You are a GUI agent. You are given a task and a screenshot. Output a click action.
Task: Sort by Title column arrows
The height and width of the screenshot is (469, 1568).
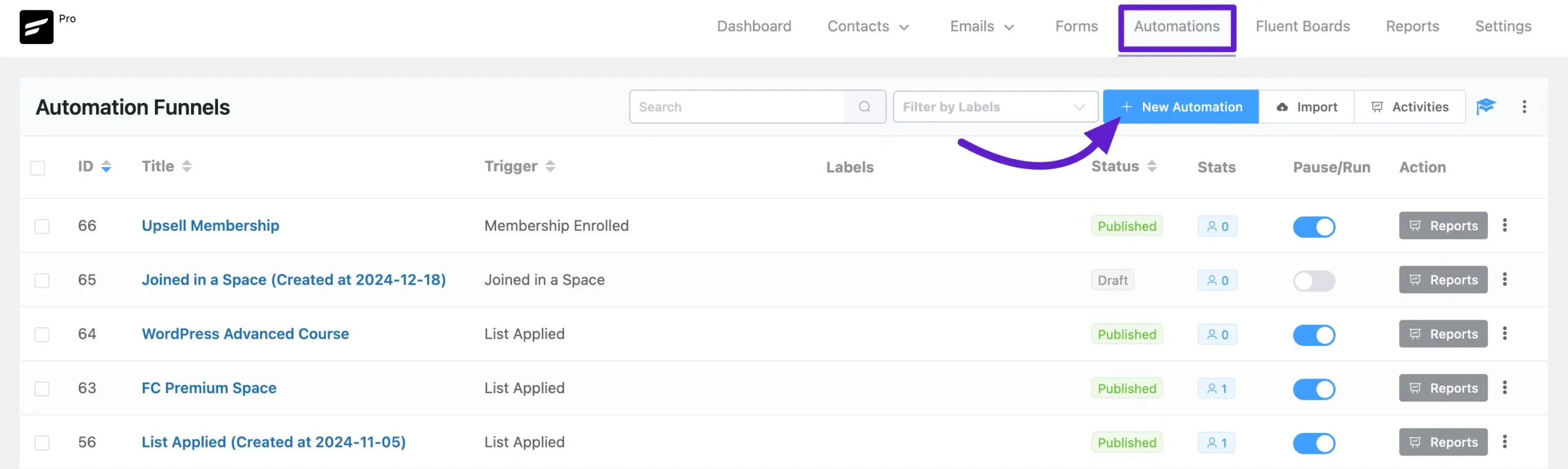tap(187, 167)
